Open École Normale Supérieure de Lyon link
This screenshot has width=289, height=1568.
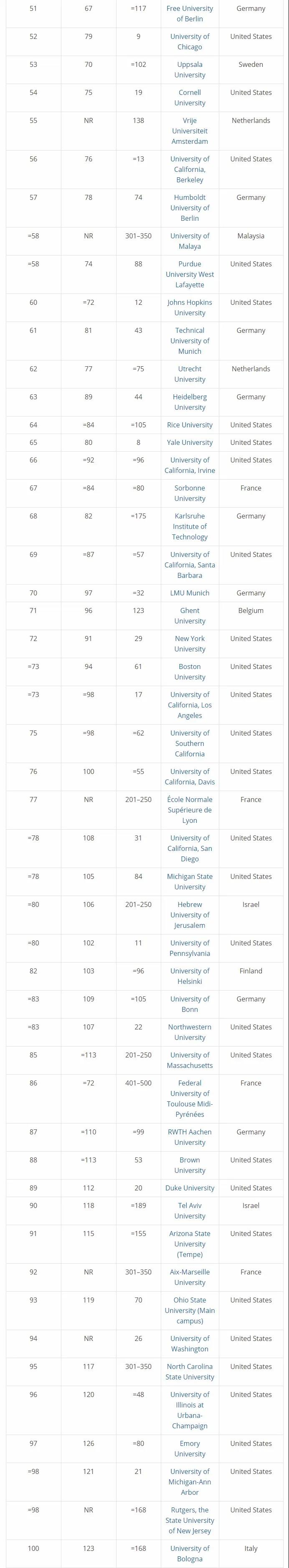pos(190,810)
